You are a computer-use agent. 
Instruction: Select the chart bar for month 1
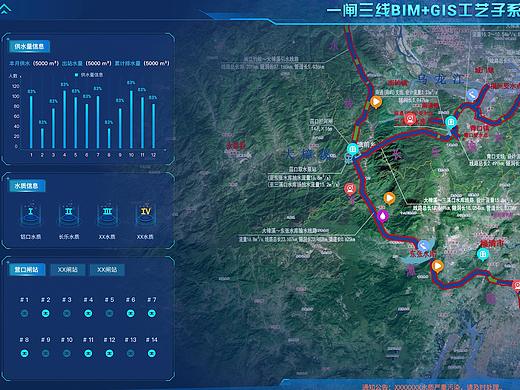coord(31,122)
